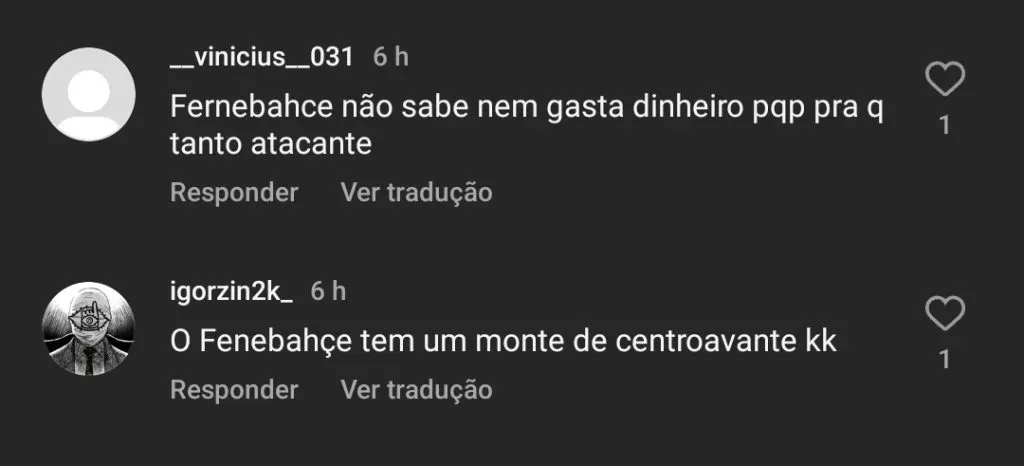The image size is (1024, 466).
Task: Click the 6 h timestamp beside igorzin2k_
Action: tap(328, 292)
